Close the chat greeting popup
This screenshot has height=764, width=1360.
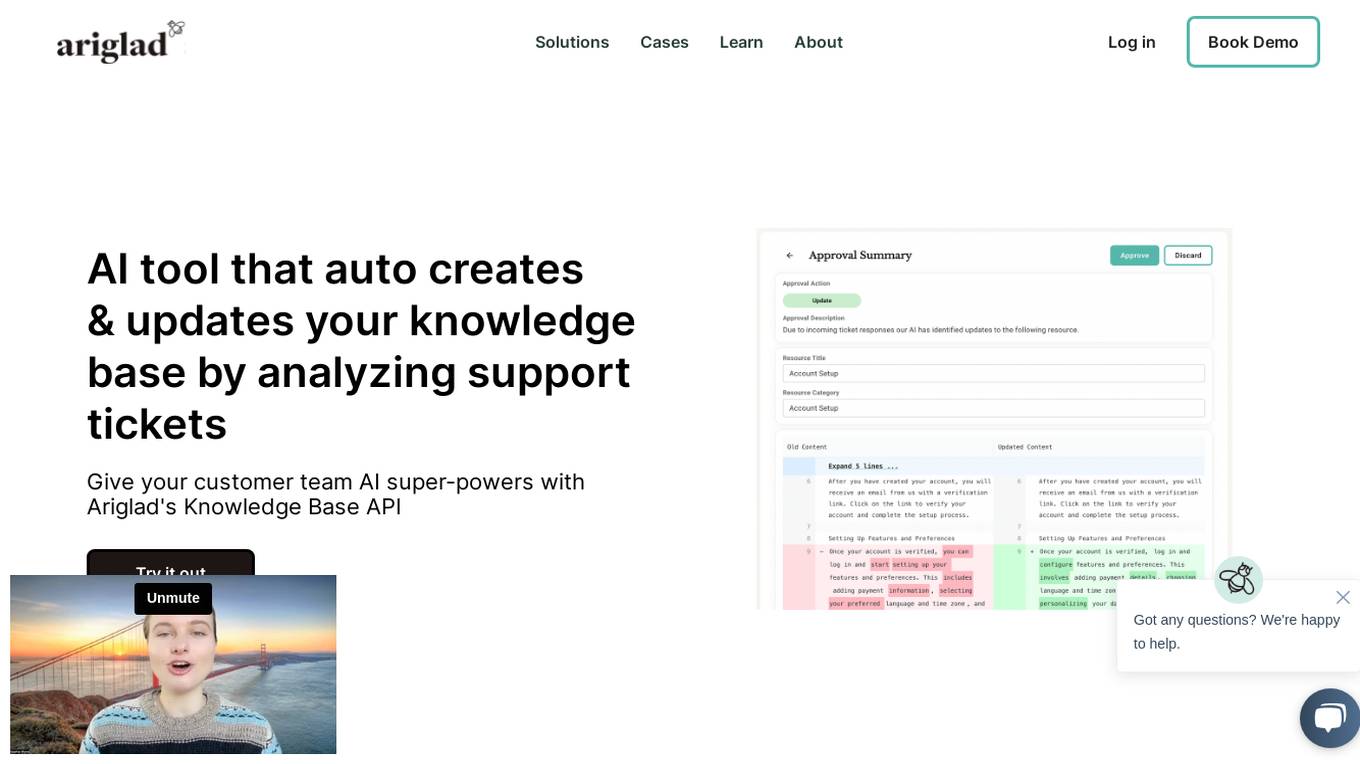(1342, 597)
